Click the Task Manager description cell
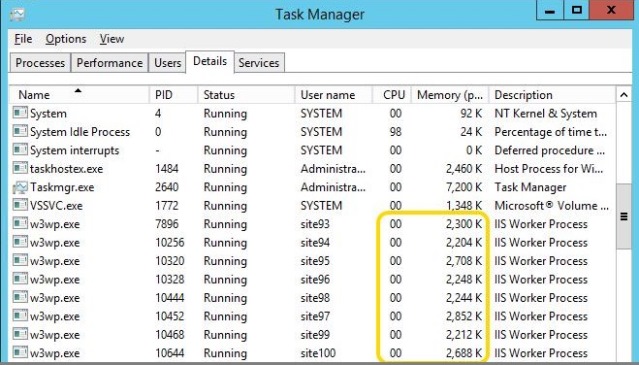Image resolution: width=639 pixels, height=365 pixels. (x=530, y=187)
